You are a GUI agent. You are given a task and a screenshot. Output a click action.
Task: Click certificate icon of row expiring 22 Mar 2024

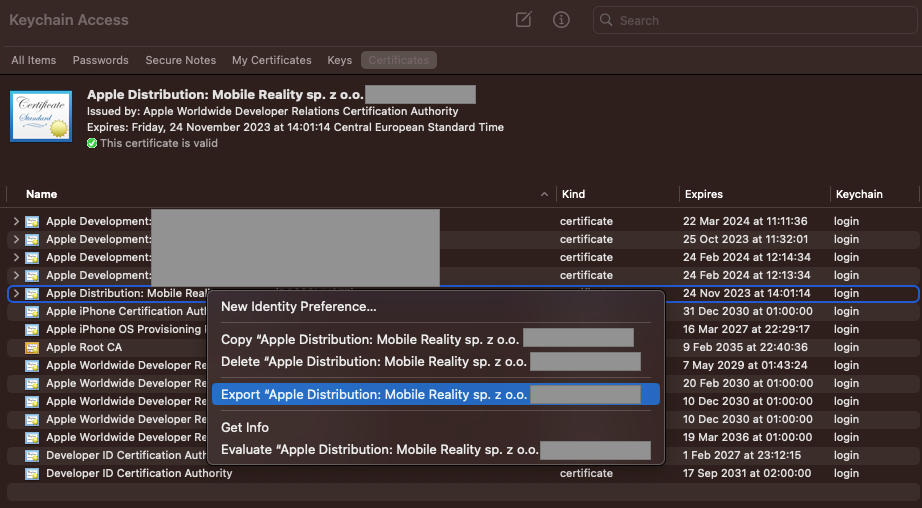coord(32,222)
